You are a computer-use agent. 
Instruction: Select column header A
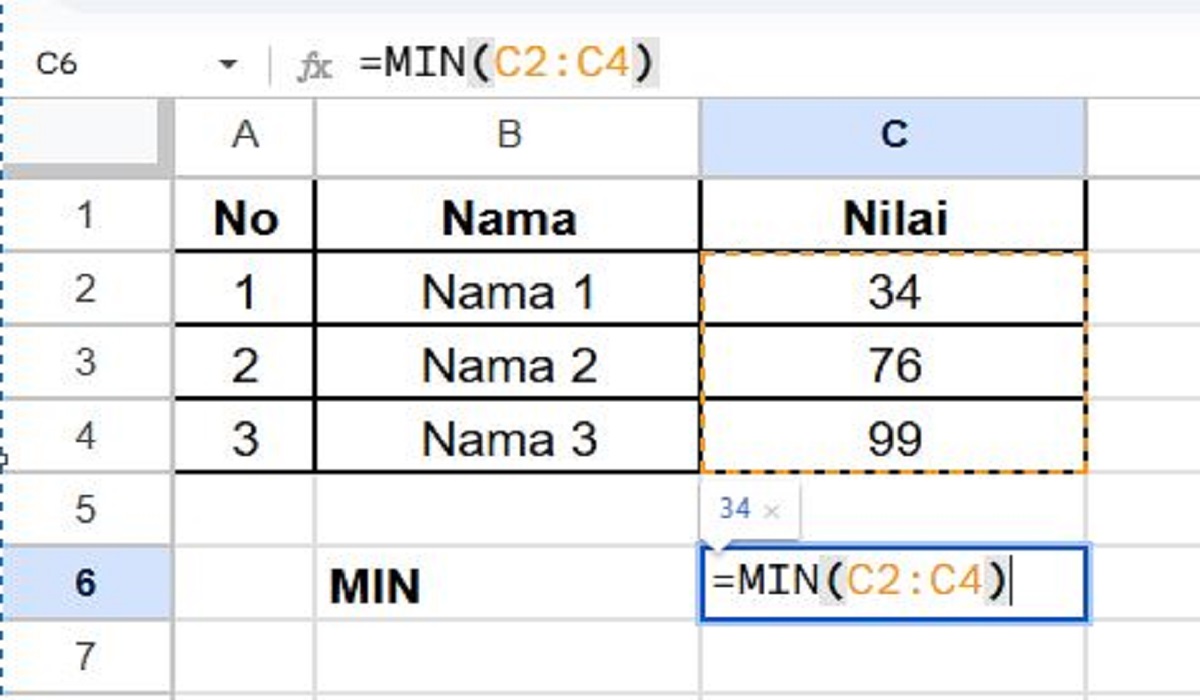(245, 137)
